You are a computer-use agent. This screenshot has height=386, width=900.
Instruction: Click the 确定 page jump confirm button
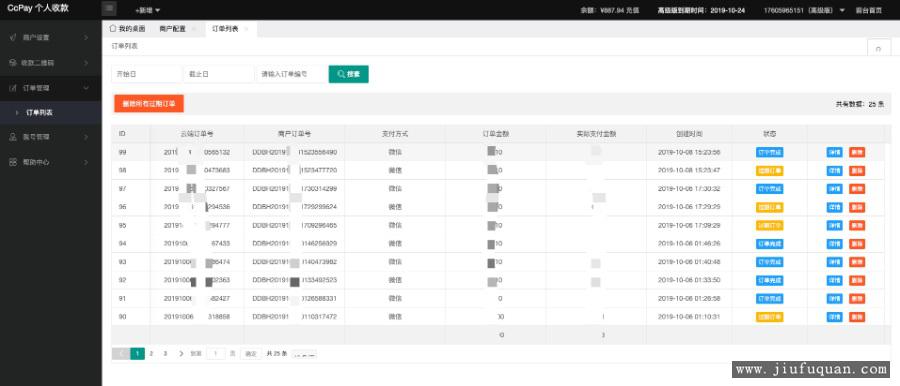tap(251, 354)
